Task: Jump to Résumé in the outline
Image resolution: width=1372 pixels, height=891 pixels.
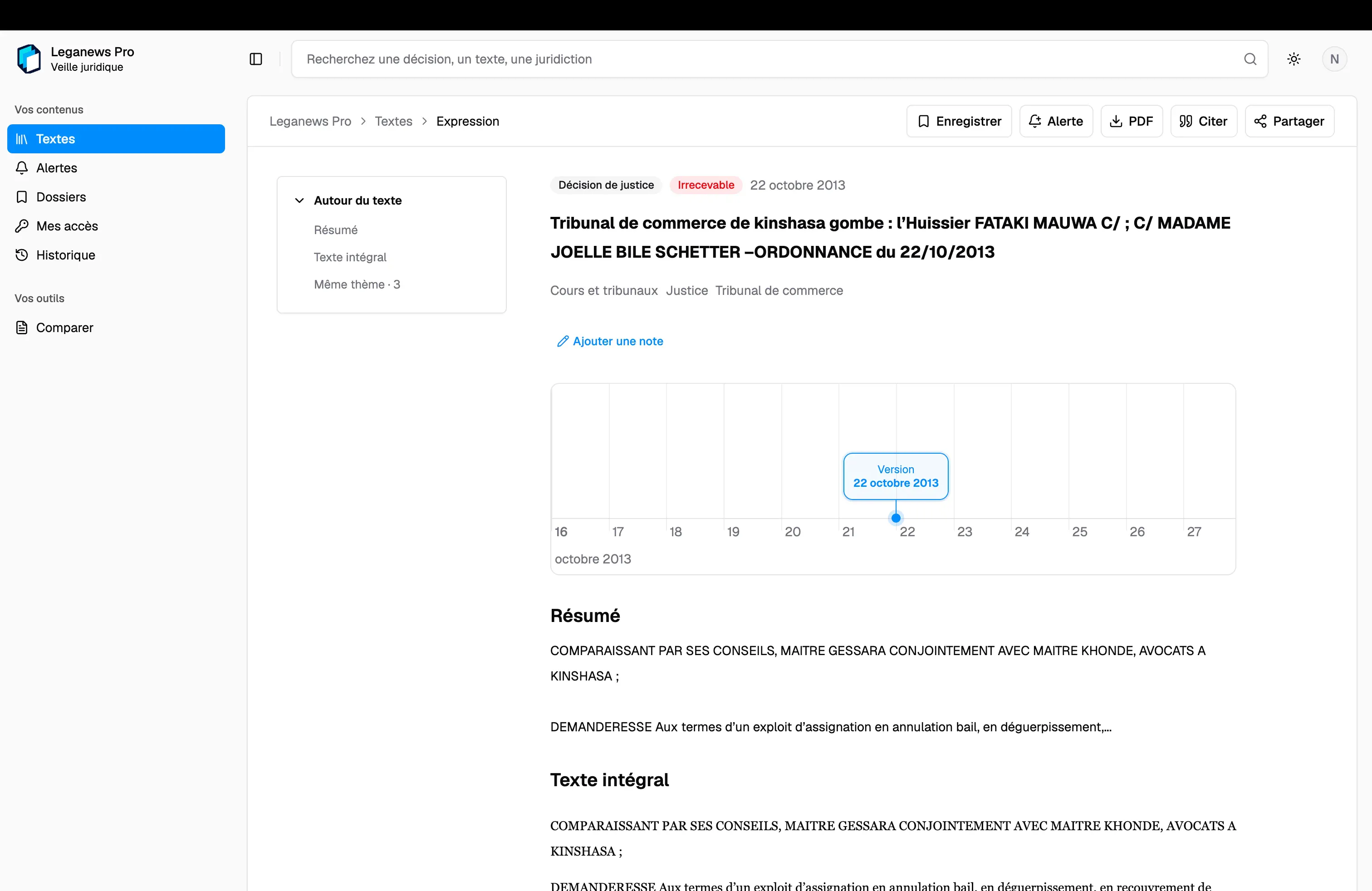Action: click(x=335, y=230)
